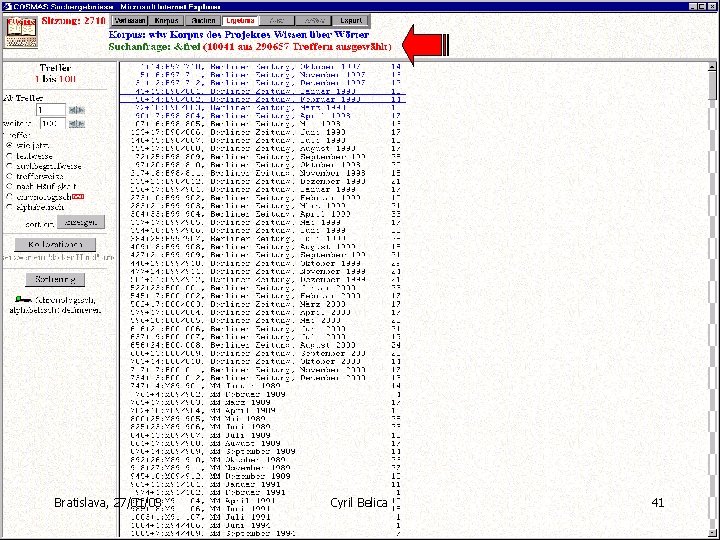
Task: Open the Korpus section
Action: 166,21
